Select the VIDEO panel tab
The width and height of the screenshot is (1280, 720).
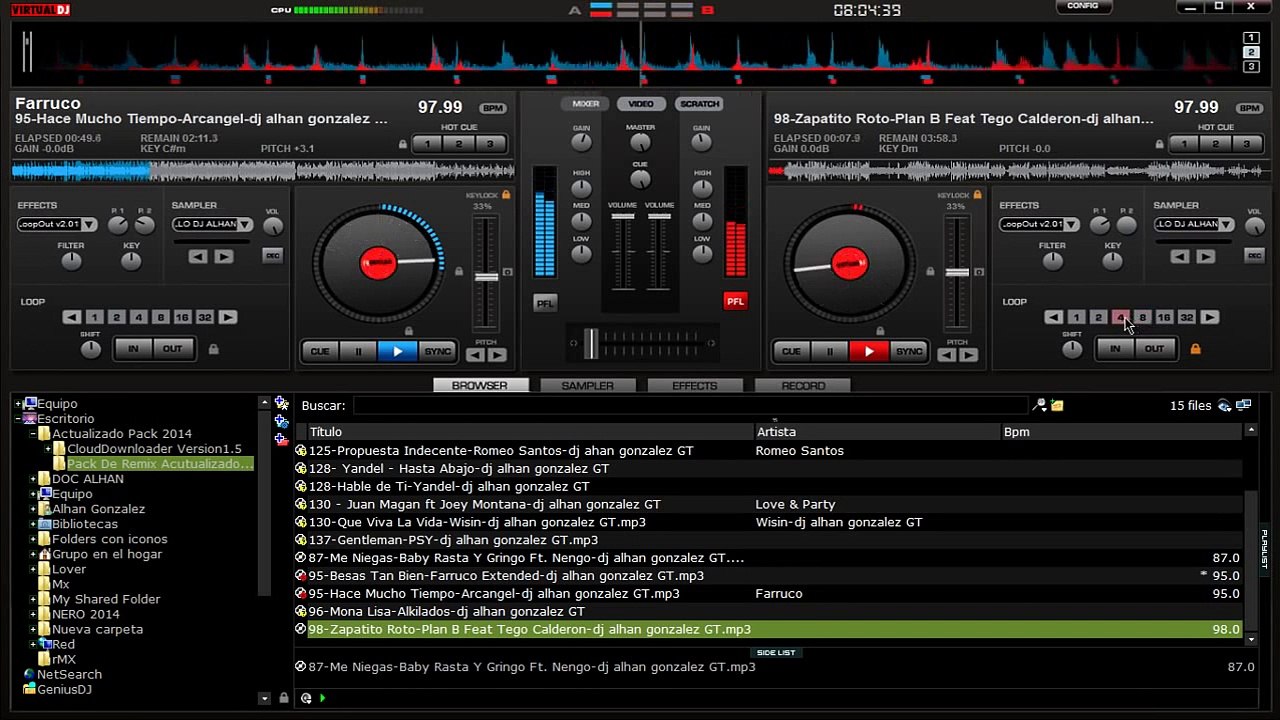click(641, 104)
